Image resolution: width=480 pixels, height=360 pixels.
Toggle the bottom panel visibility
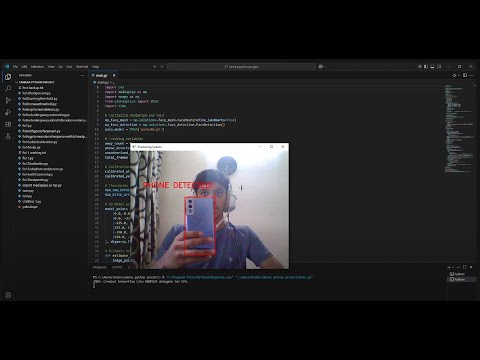coord(432,67)
